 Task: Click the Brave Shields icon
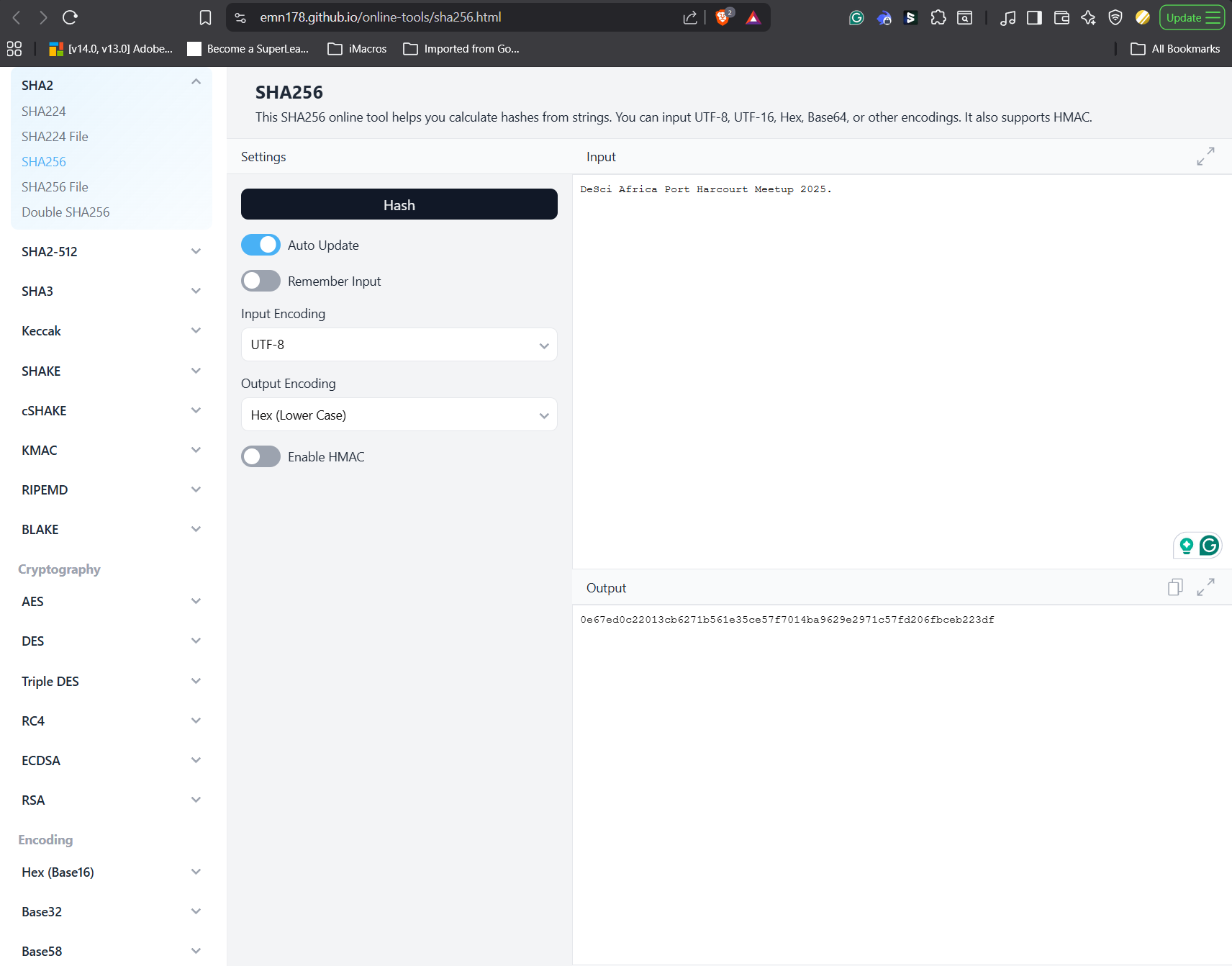tap(723, 17)
